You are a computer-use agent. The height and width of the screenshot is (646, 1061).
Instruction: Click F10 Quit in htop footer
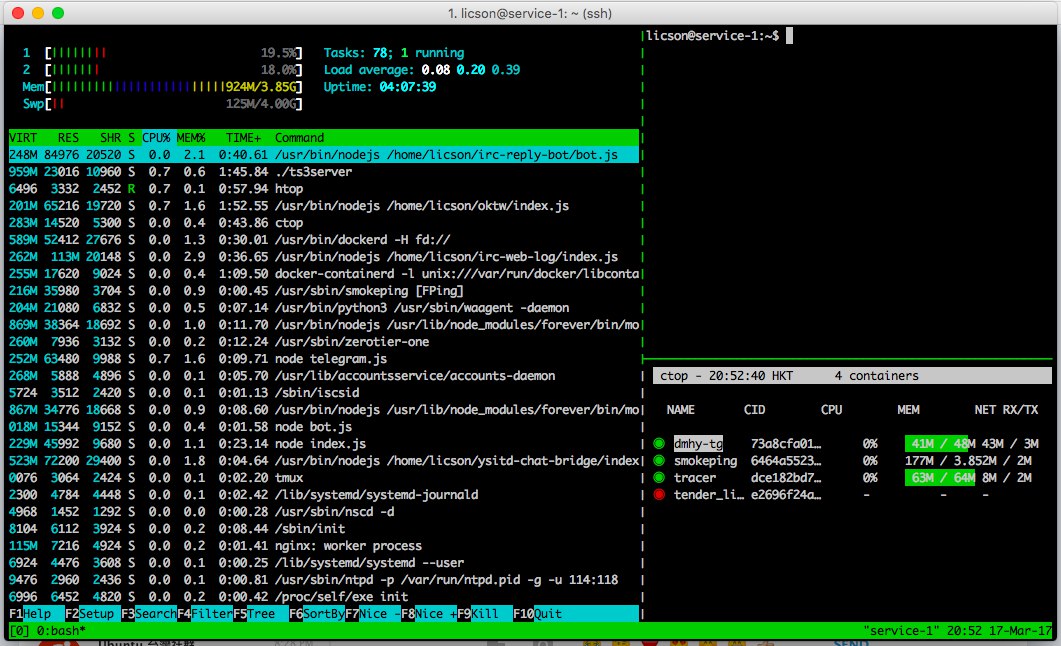pos(537,614)
